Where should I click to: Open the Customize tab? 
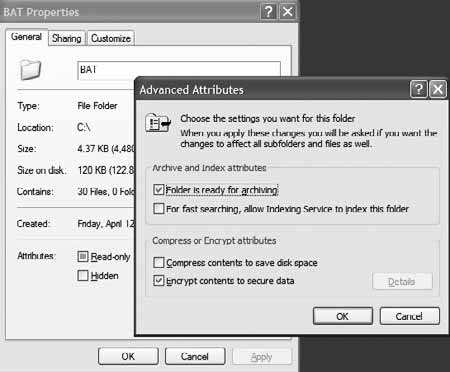(111, 38)
